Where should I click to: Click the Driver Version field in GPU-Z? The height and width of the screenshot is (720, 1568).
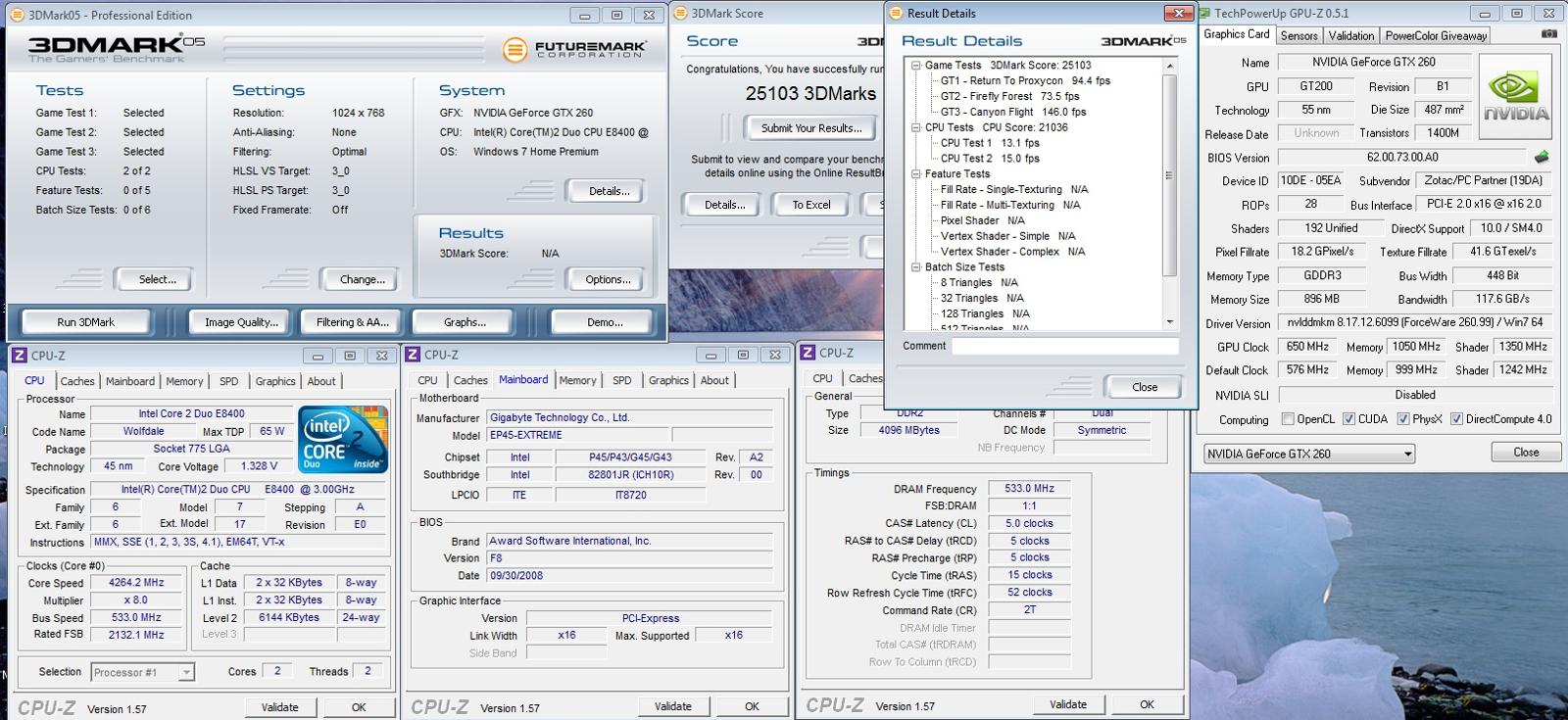point(1414,322)
